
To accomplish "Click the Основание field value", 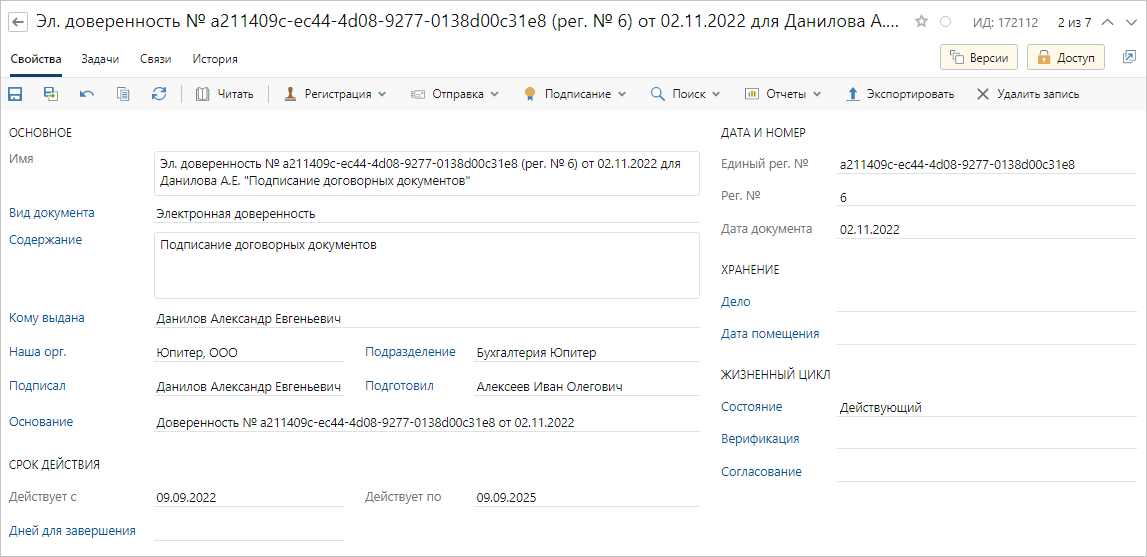I will click(426, 422).
